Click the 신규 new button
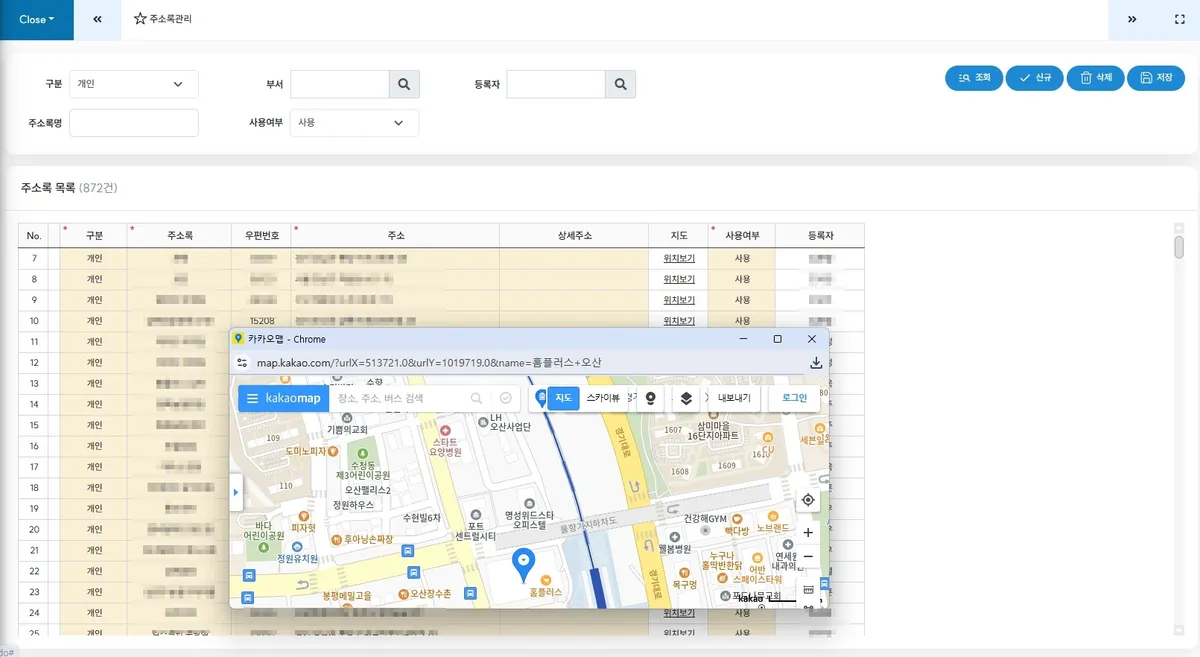Screen dimensions: 1200x657 tap(1035, 78)
